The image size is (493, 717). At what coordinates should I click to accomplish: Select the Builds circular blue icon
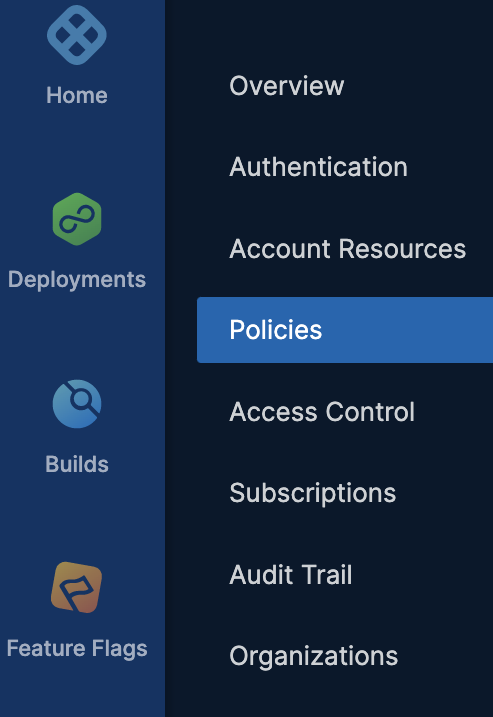(x=77, y=404)
